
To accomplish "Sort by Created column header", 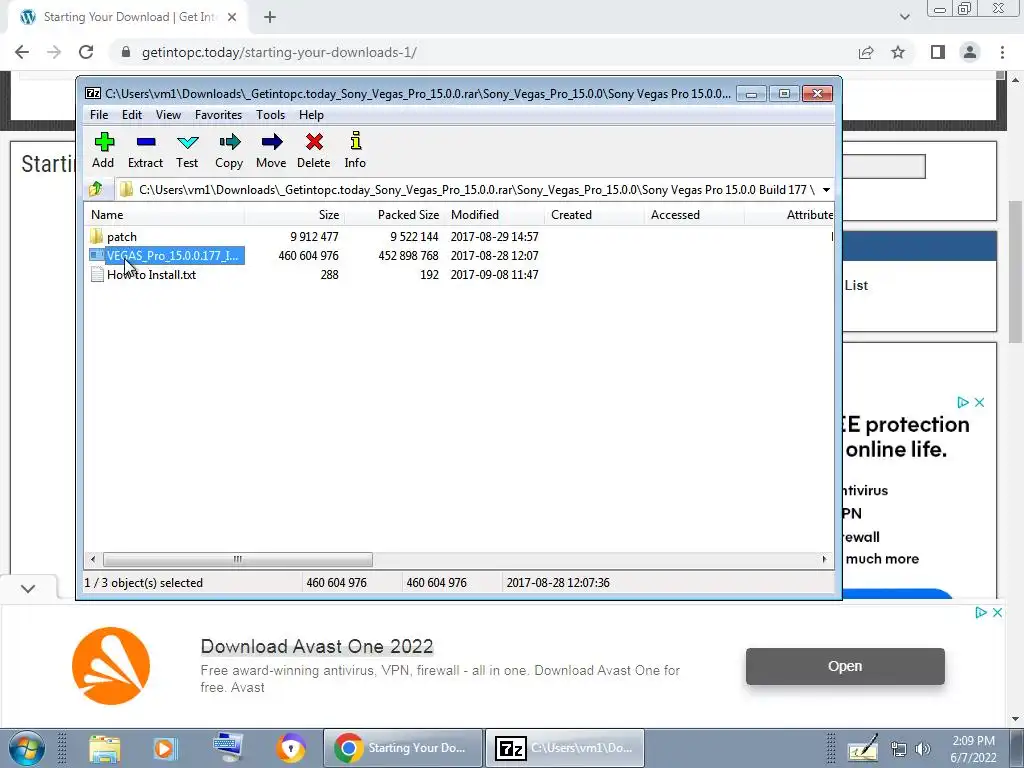I will pyautogui.click(x=594, y=215).
